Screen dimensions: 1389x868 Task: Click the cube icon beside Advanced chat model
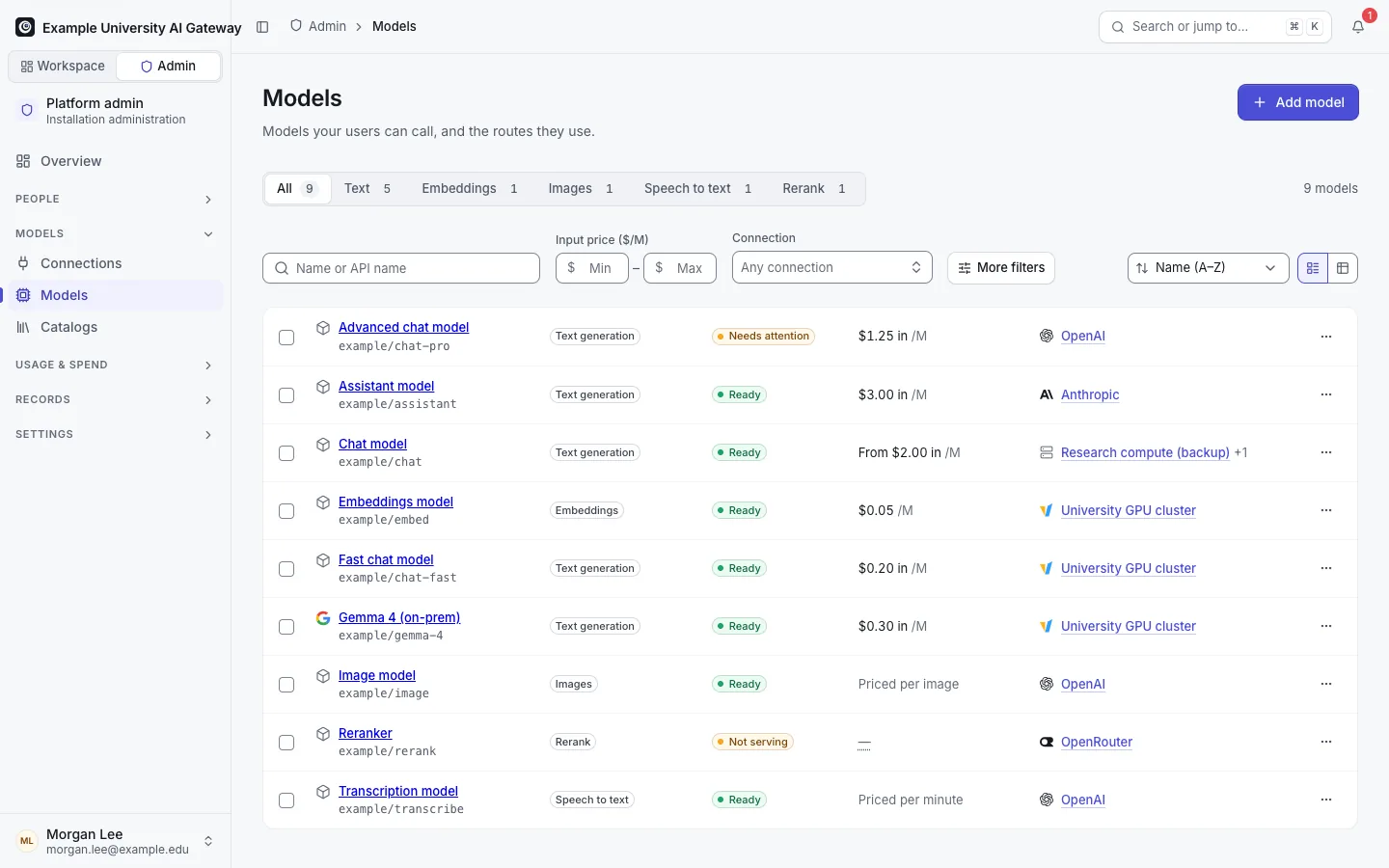[x=323, y=328]
